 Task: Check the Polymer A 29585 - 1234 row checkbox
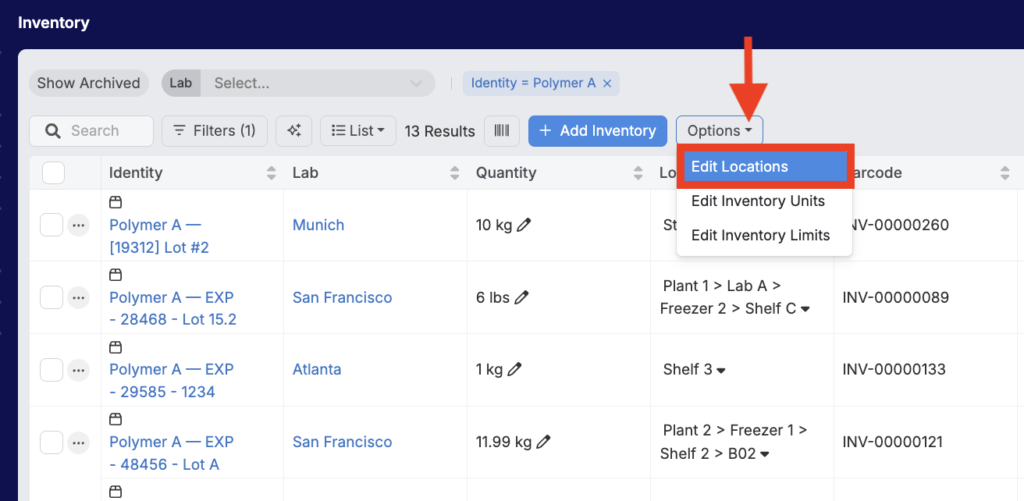(x=52, y=370)
